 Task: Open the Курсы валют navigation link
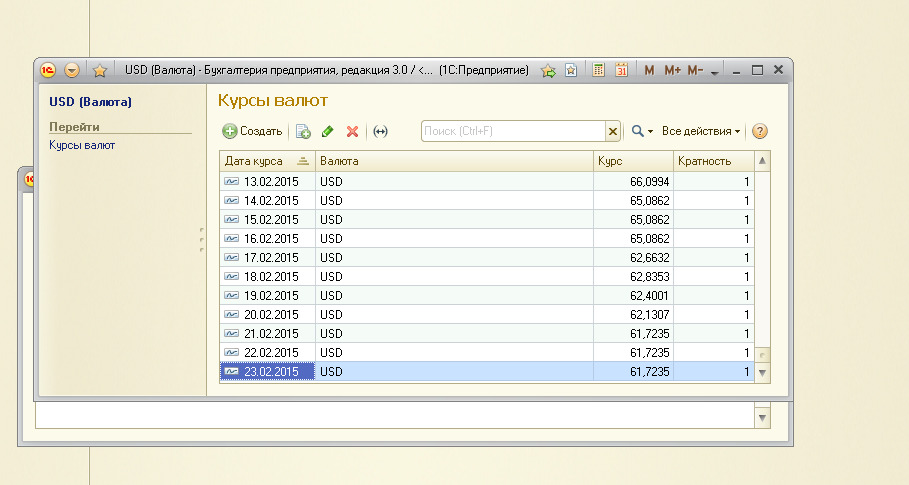[x=82, y=145]
